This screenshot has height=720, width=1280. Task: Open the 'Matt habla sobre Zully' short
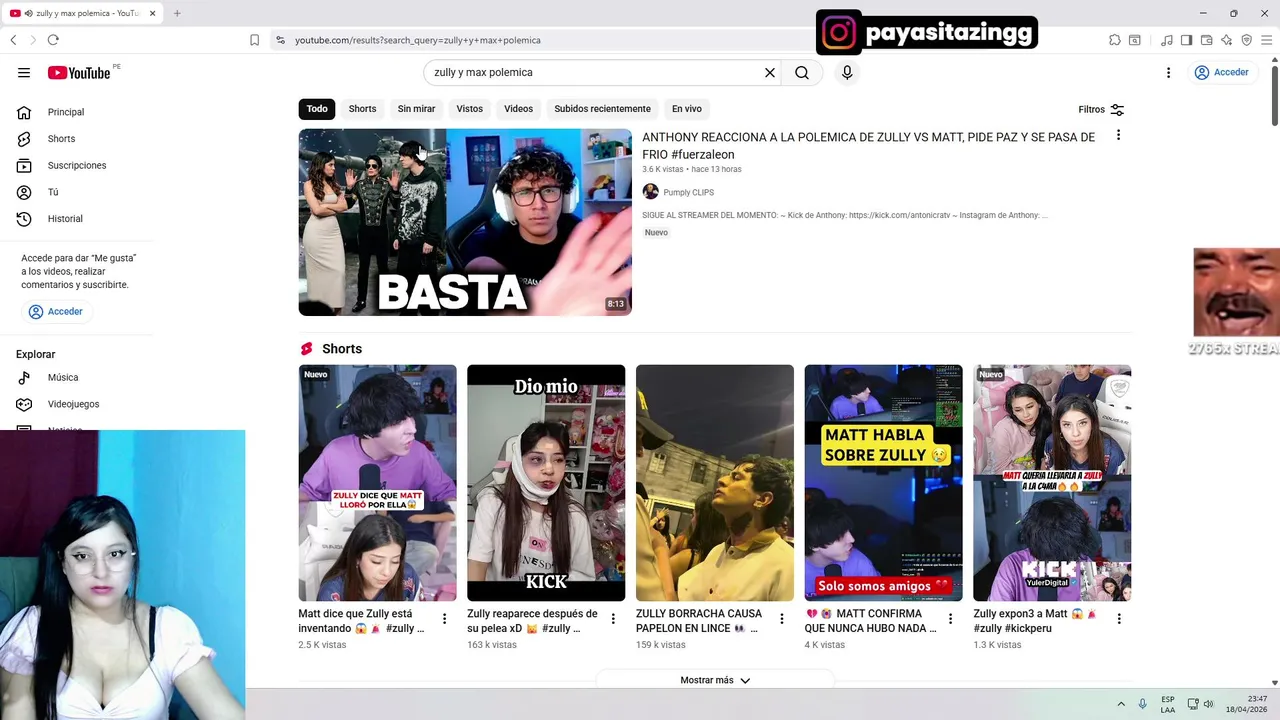click(884, 483)
